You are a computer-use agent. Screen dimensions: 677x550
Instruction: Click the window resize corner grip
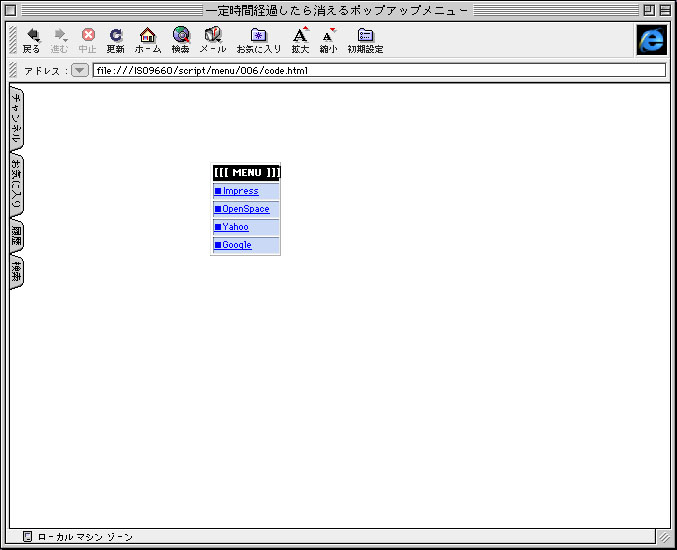coord(664,537)
